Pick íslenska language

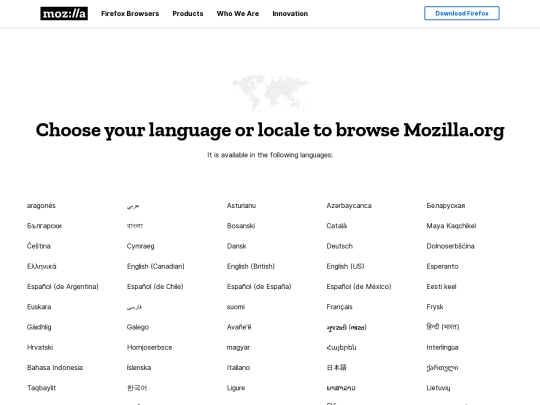139,367
